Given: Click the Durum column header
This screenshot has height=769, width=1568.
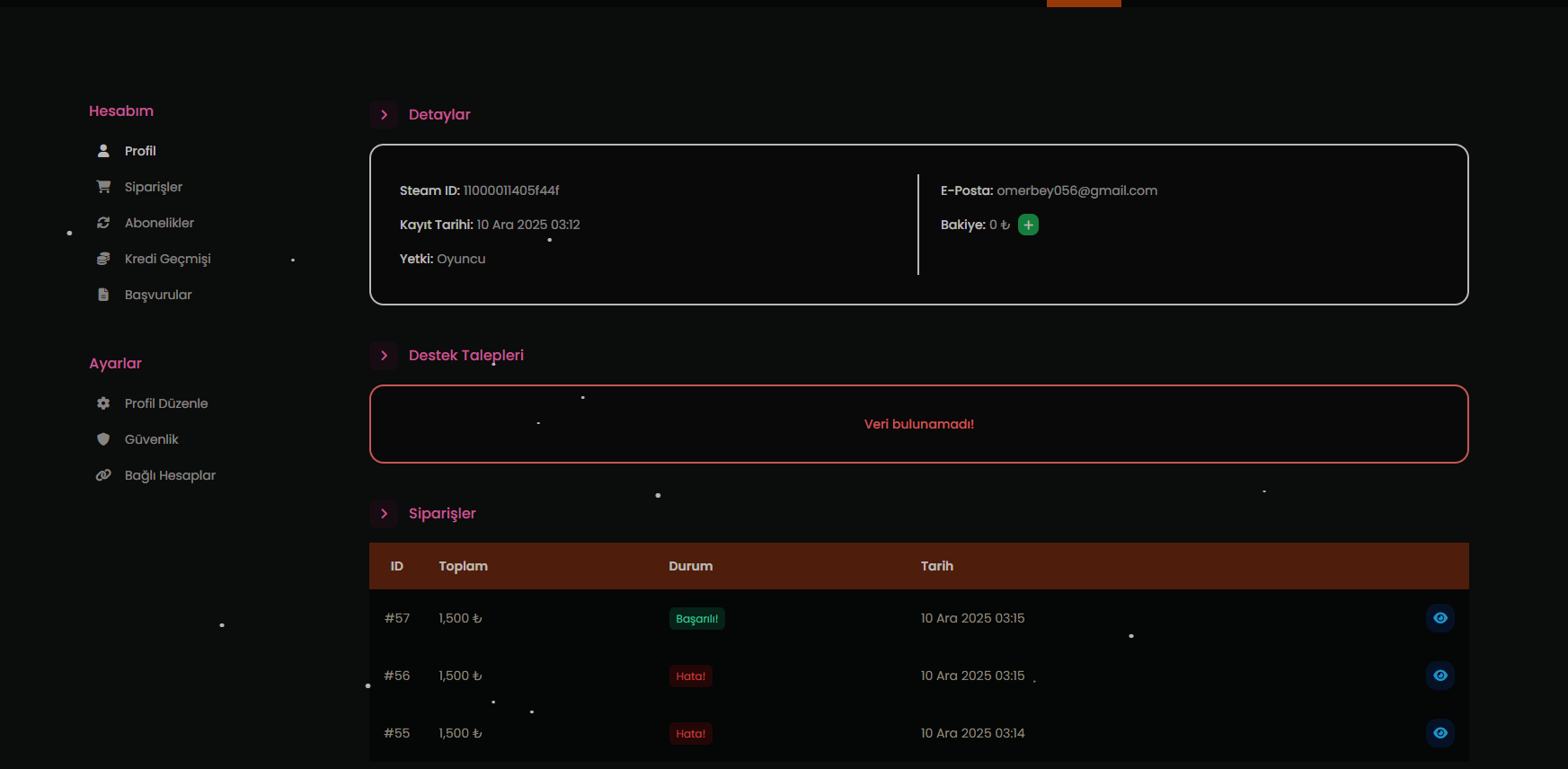Looking at the screenshot, I should click(691, 566).
